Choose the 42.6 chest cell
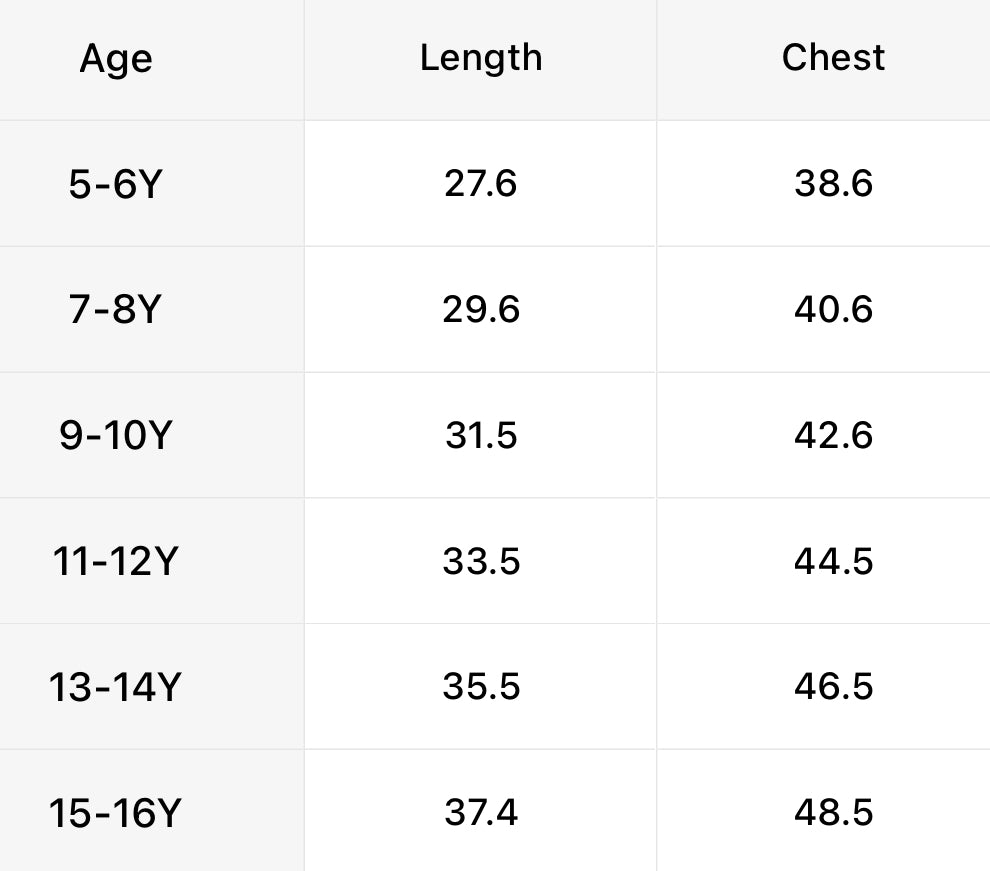This screenshot has height=871, width=990. point(833,436)
